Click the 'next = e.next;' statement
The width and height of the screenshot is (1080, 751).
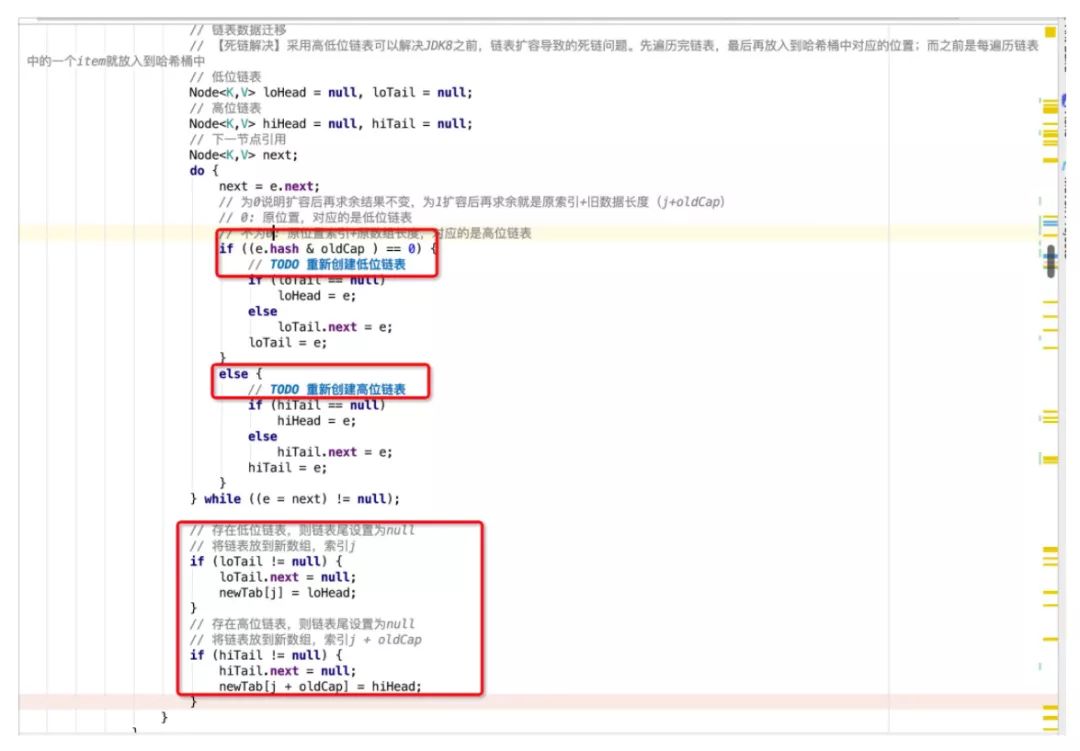(x=269, y=186)
